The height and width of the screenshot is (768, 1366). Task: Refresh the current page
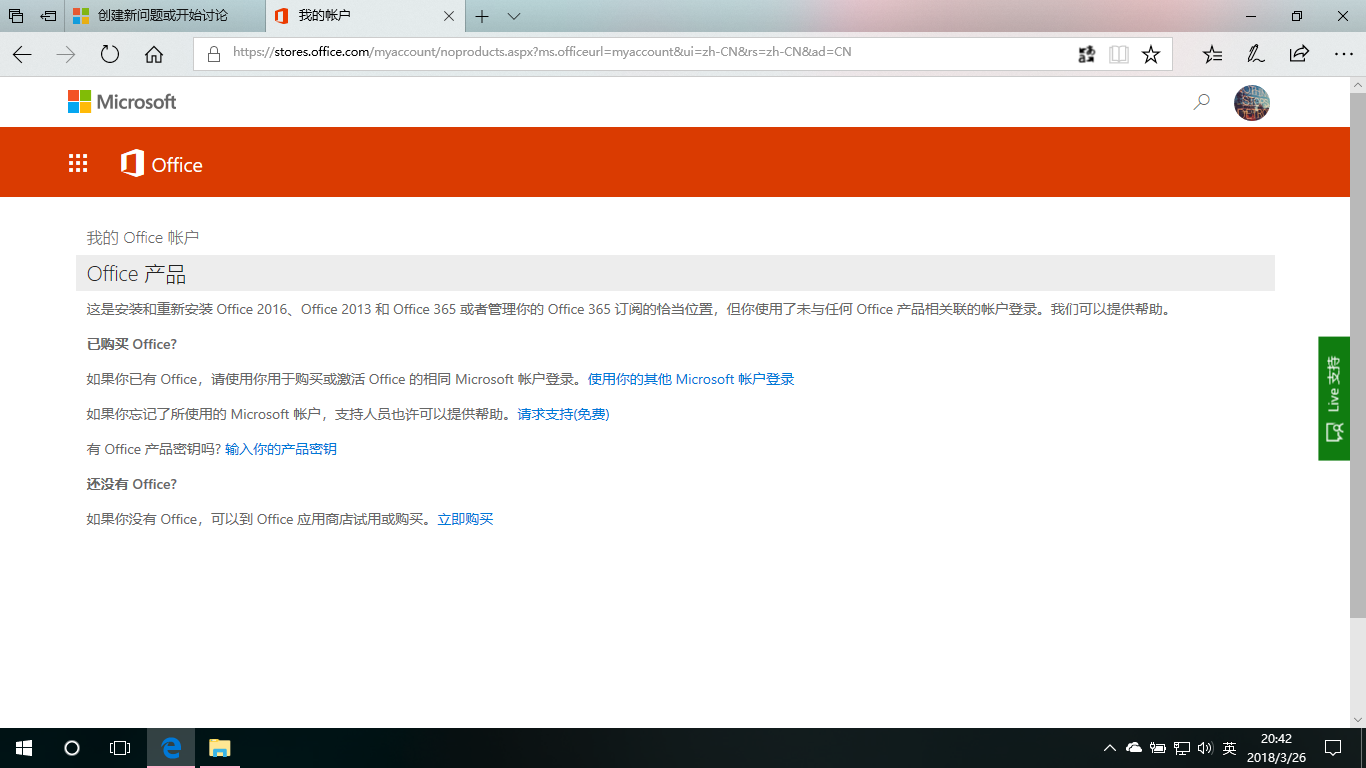click(110, 54)
